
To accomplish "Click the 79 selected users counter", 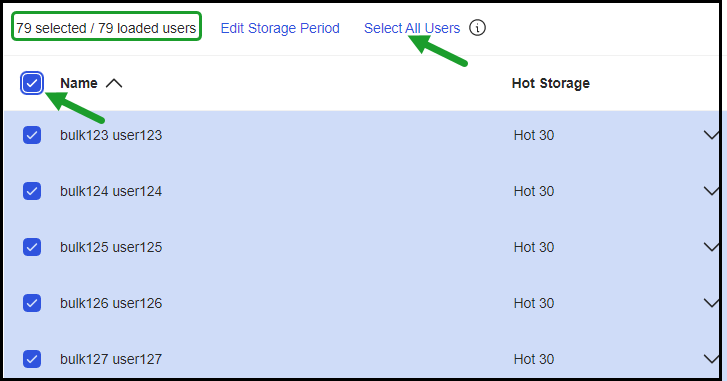I will 106,28.
